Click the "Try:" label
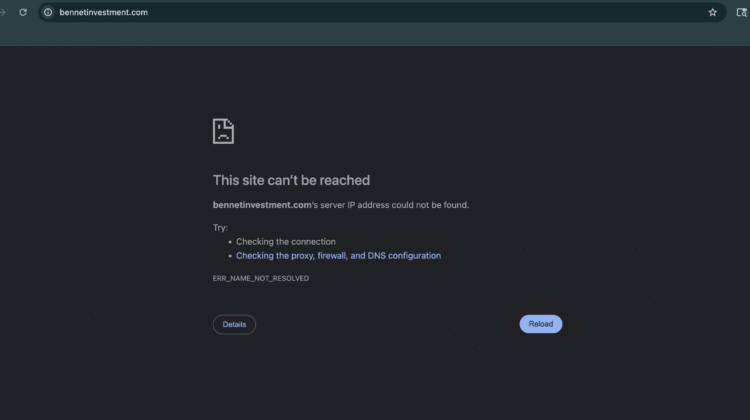This screenshot has height=420, width=750. point(220,228)
